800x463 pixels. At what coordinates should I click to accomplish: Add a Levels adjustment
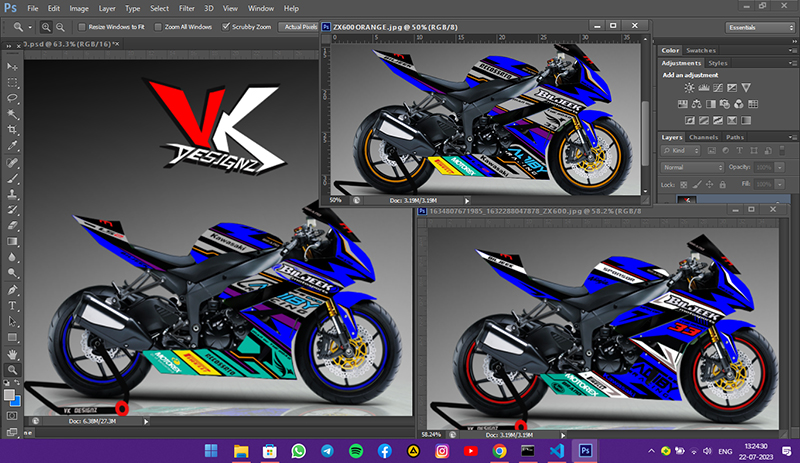click(704, 88)
